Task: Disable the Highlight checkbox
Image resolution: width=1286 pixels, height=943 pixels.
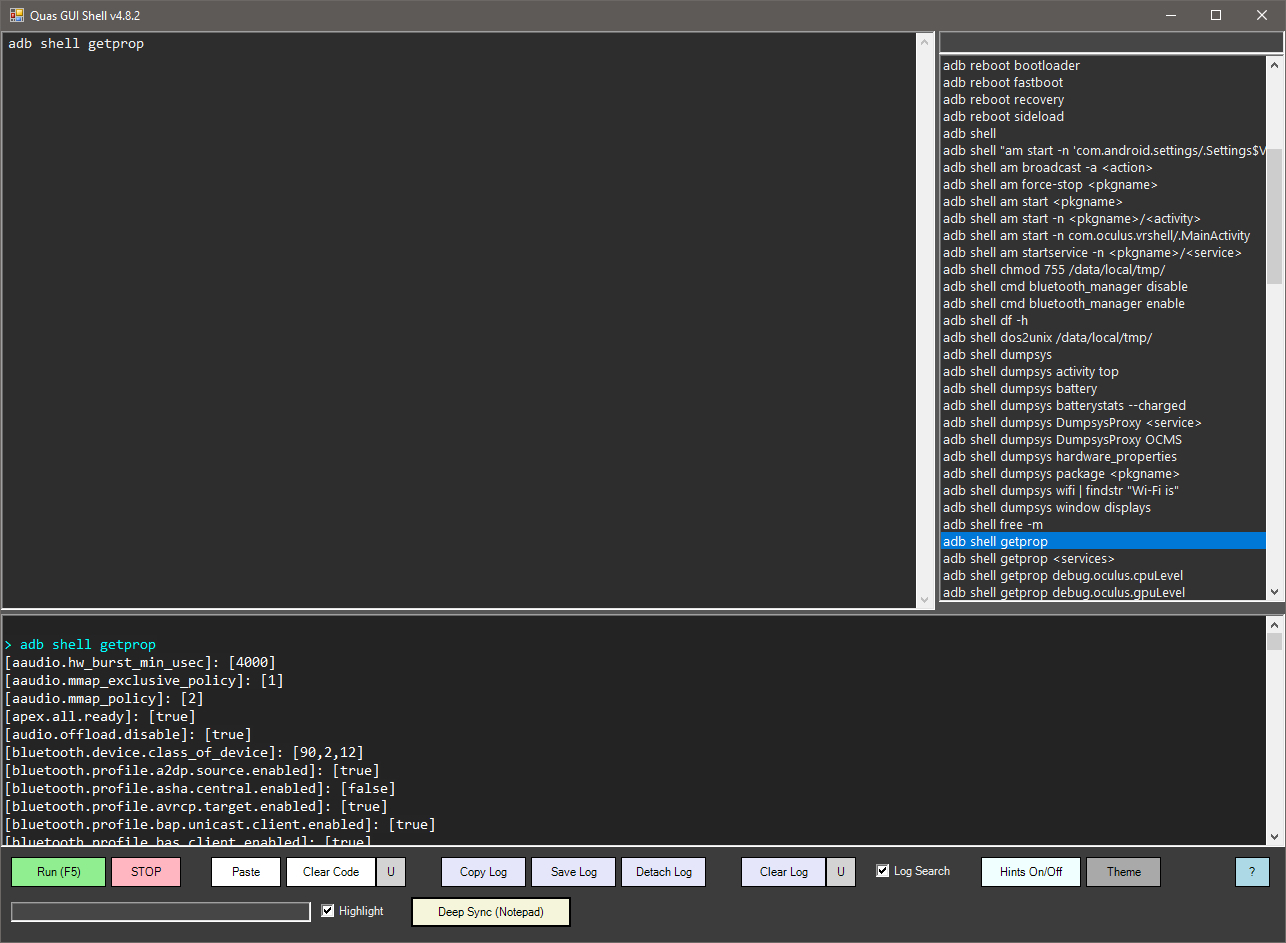Action: point(328,911)
